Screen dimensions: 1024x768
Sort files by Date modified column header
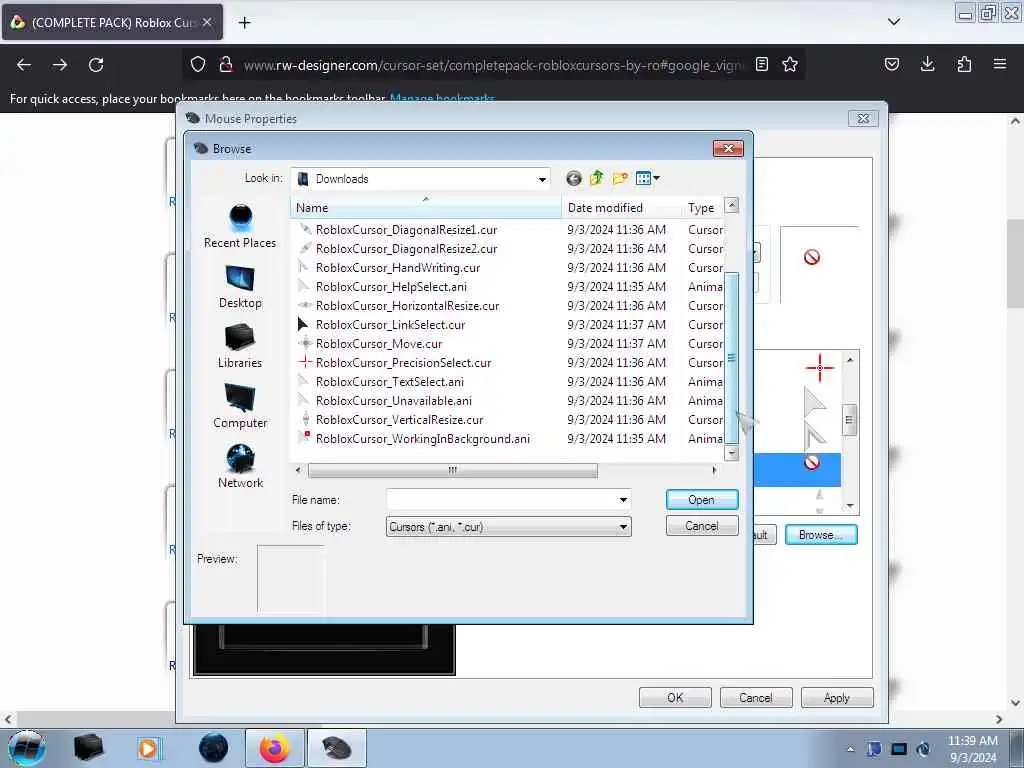point(620,208)
